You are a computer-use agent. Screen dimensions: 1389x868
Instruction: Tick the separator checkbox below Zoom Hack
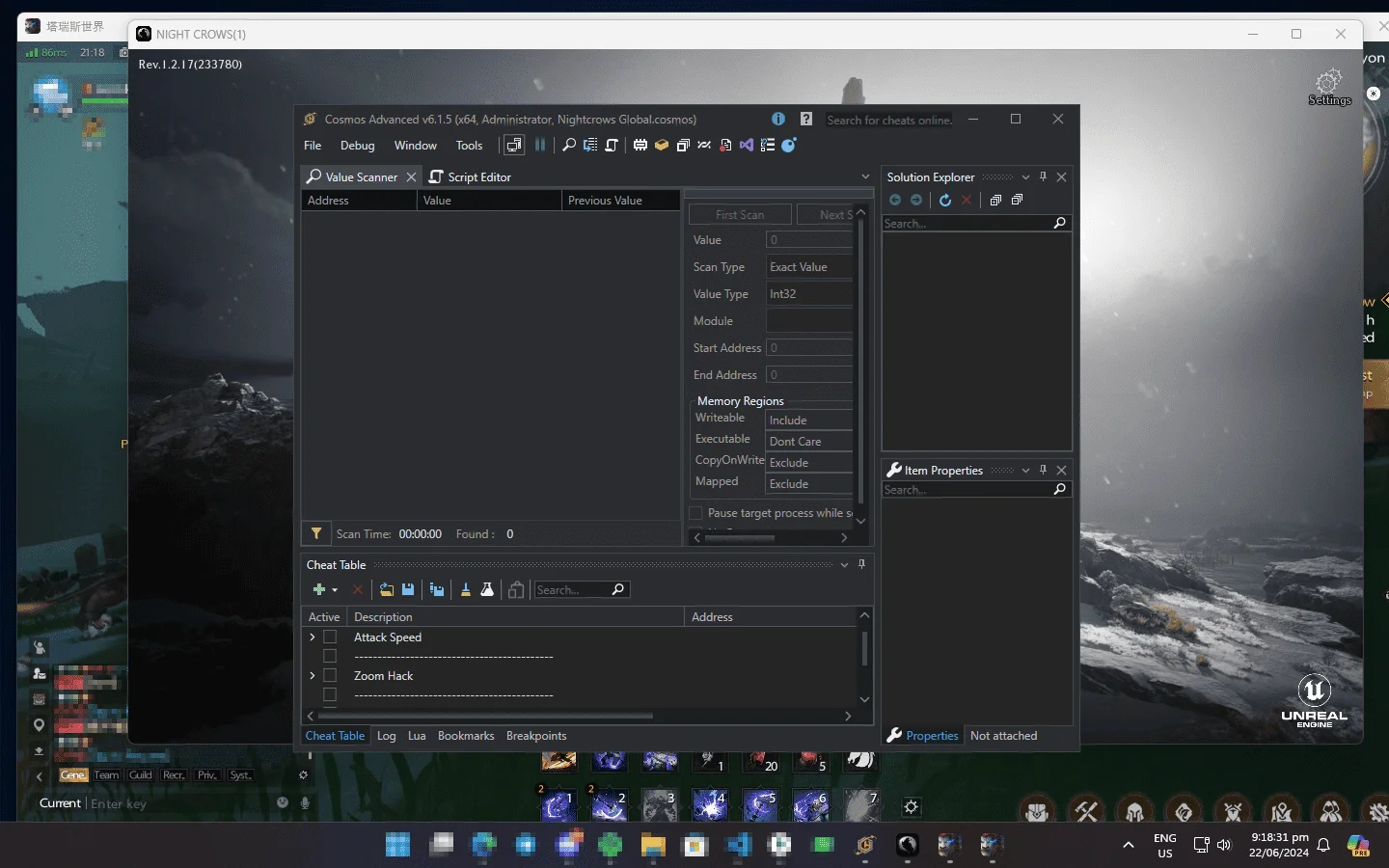click(330, 695)
